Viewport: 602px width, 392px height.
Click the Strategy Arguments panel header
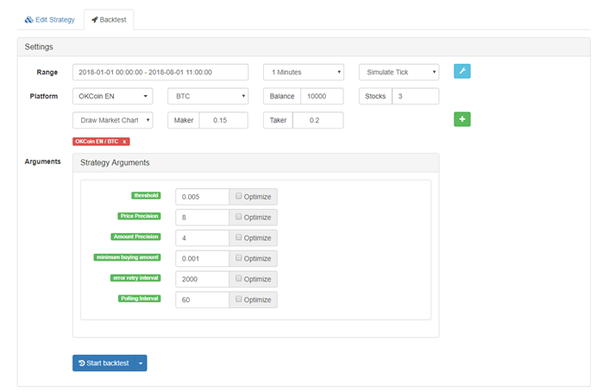[x=256, y=163]
